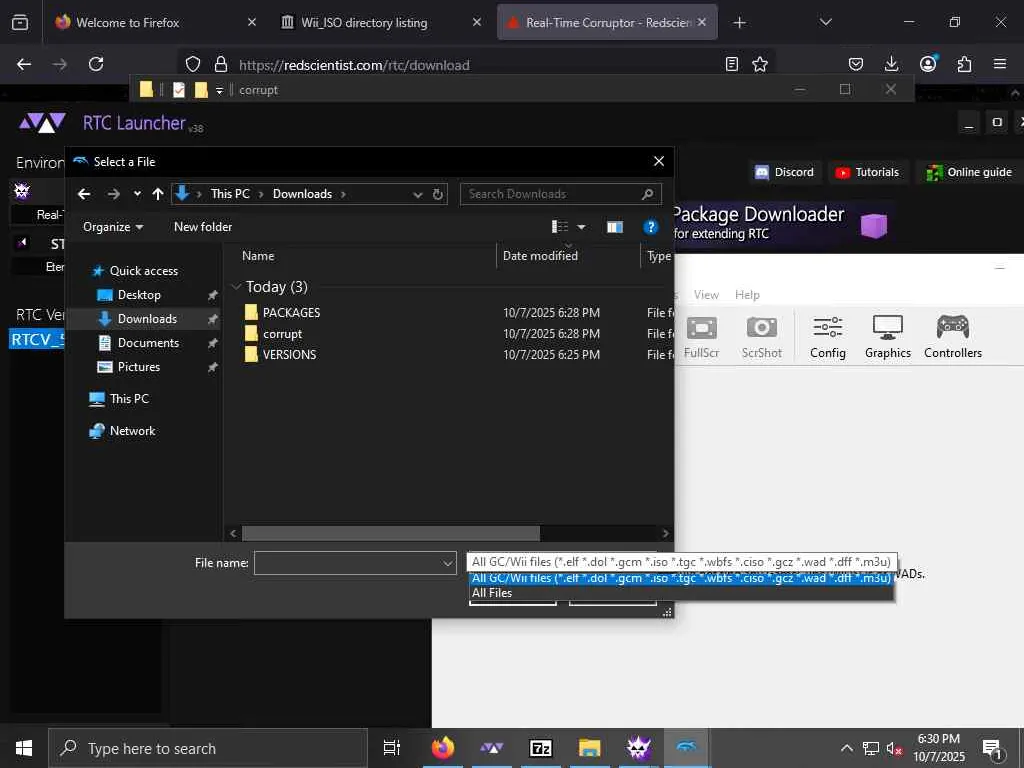Screen dimensions: 1024x768
Task: Select Quick access in the navigation tree
Action: (143, 270)
